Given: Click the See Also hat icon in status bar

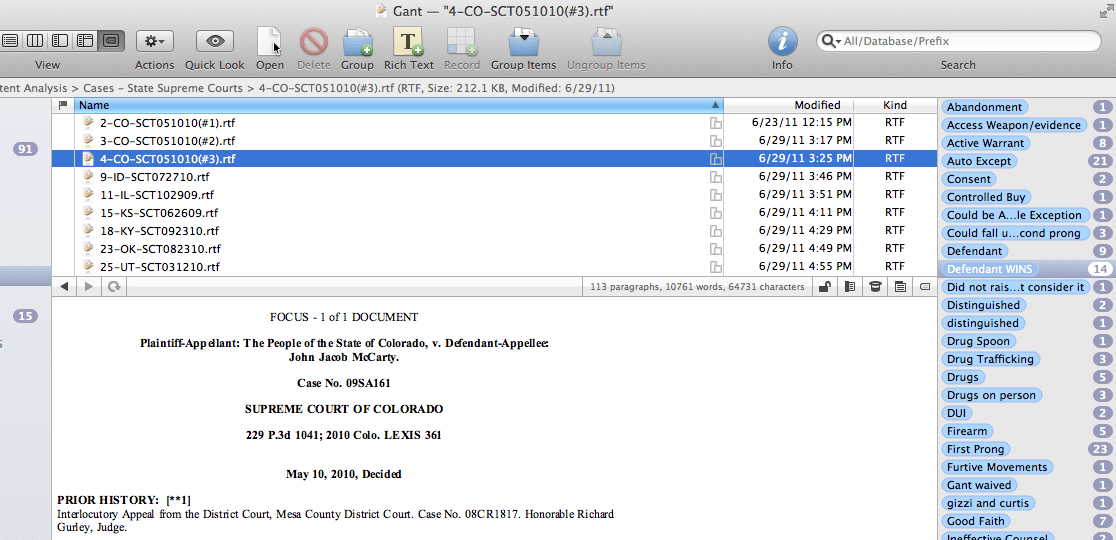Looking at the screenshot, I should pos(875,287).
